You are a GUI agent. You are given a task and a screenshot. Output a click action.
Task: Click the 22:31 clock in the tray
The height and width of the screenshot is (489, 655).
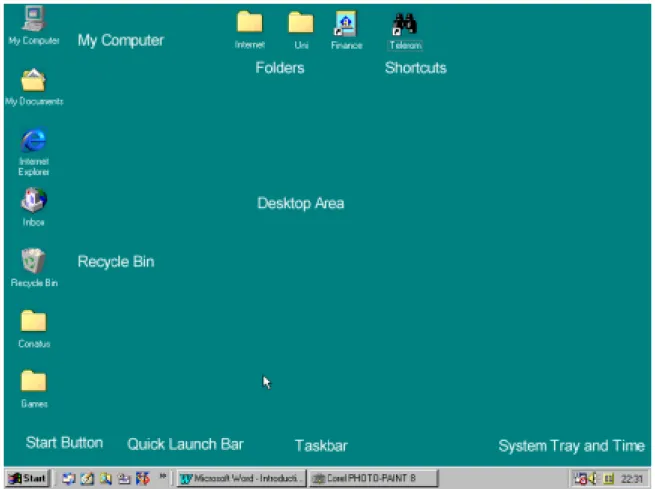point(631,479)
